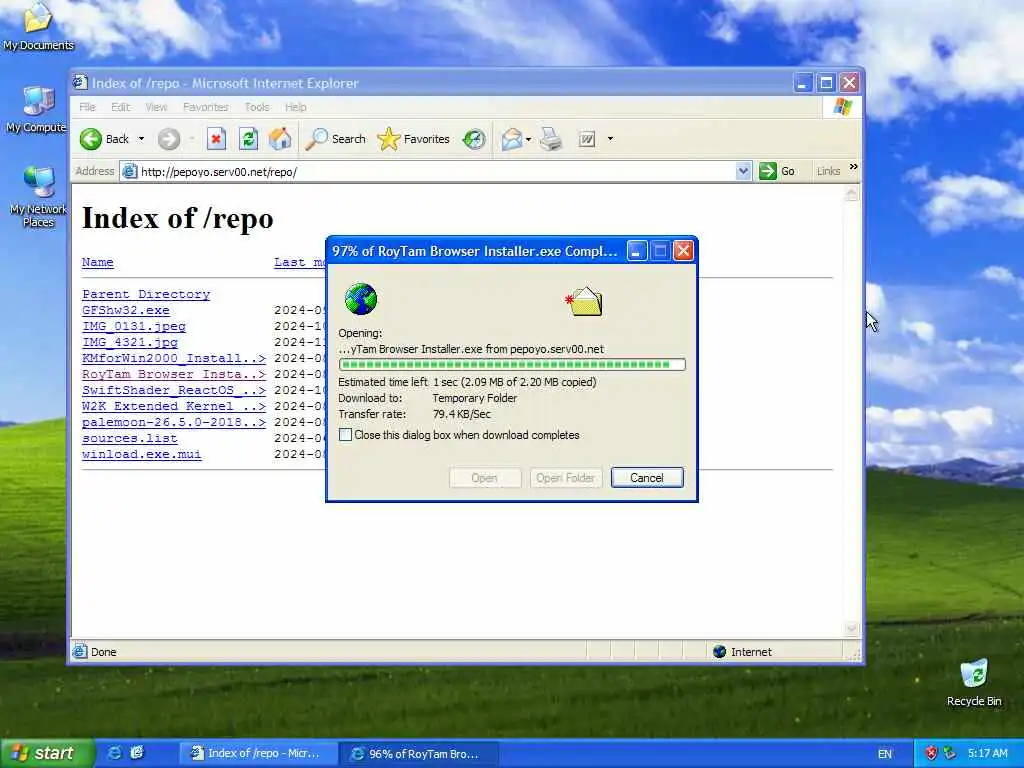
Task: Stop page loading with the red X icon
Action: pos(216,139)
